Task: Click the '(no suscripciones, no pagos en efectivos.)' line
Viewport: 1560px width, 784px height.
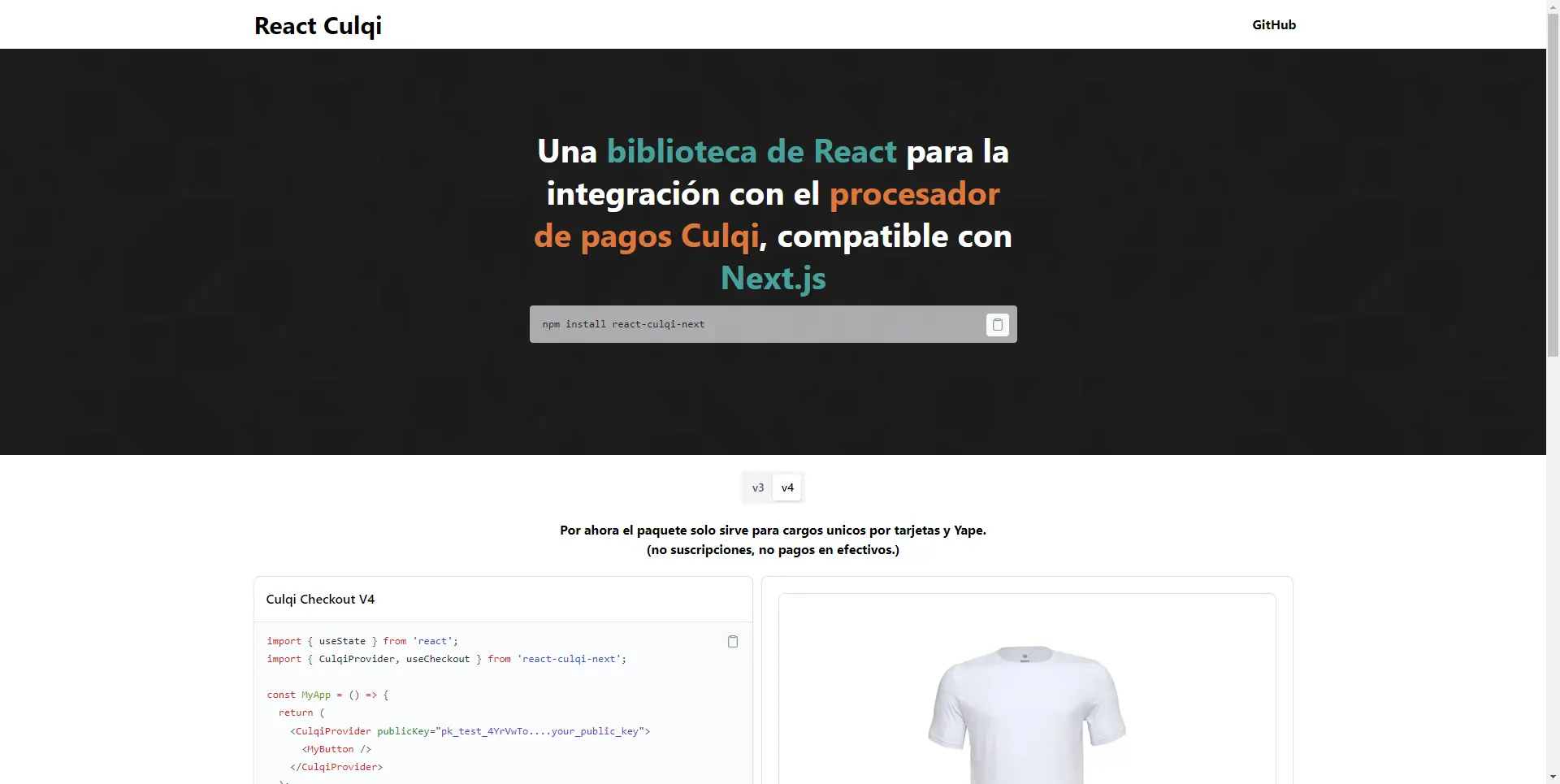Action: pyautogui.click(x=773, y=550)
